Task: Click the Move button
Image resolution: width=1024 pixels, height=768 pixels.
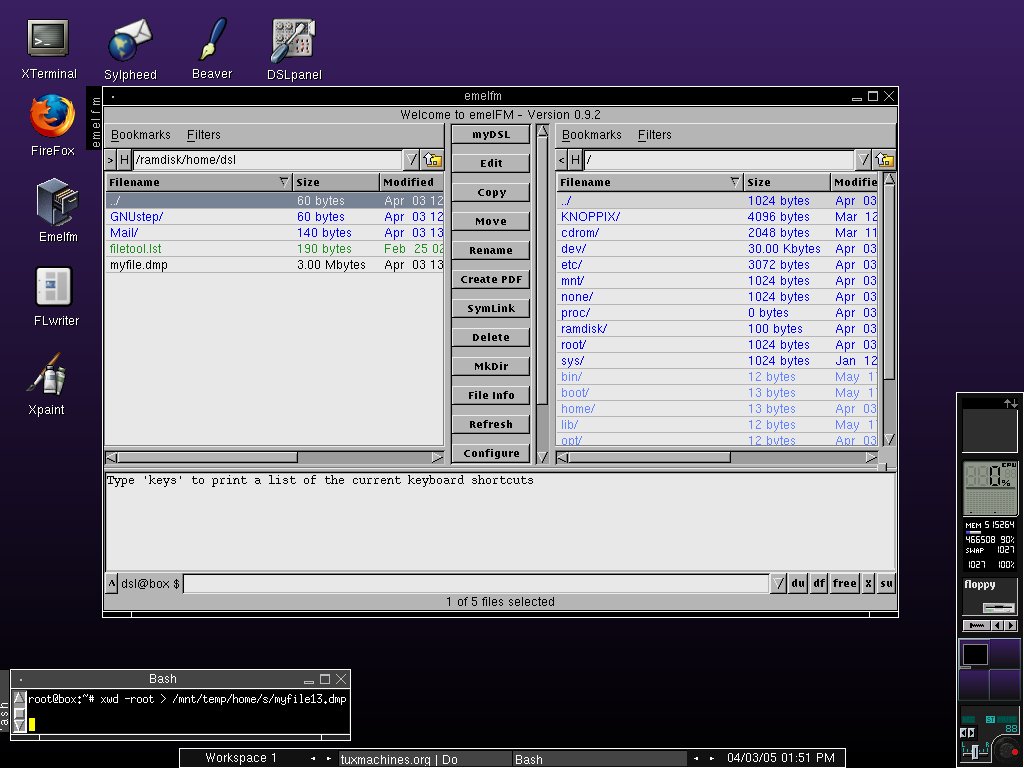Action: point(491,221)
